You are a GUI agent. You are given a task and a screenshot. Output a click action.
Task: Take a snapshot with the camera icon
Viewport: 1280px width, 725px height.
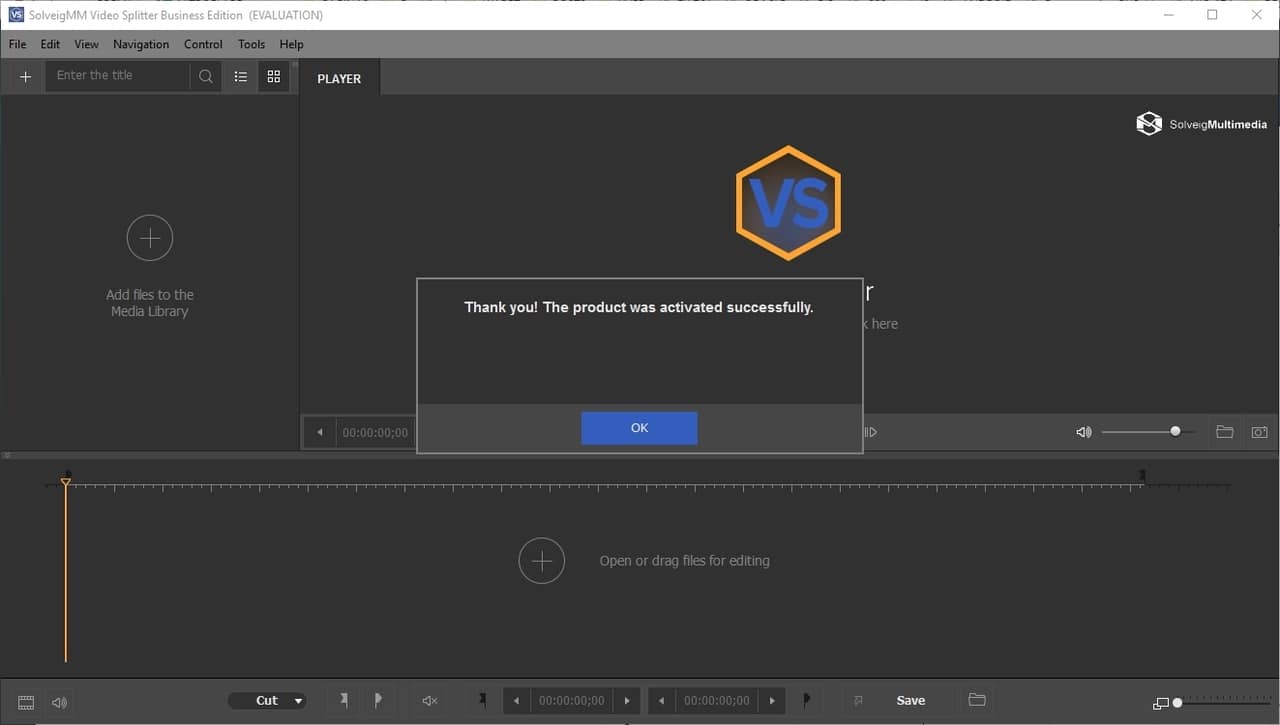coord(1259,432)
